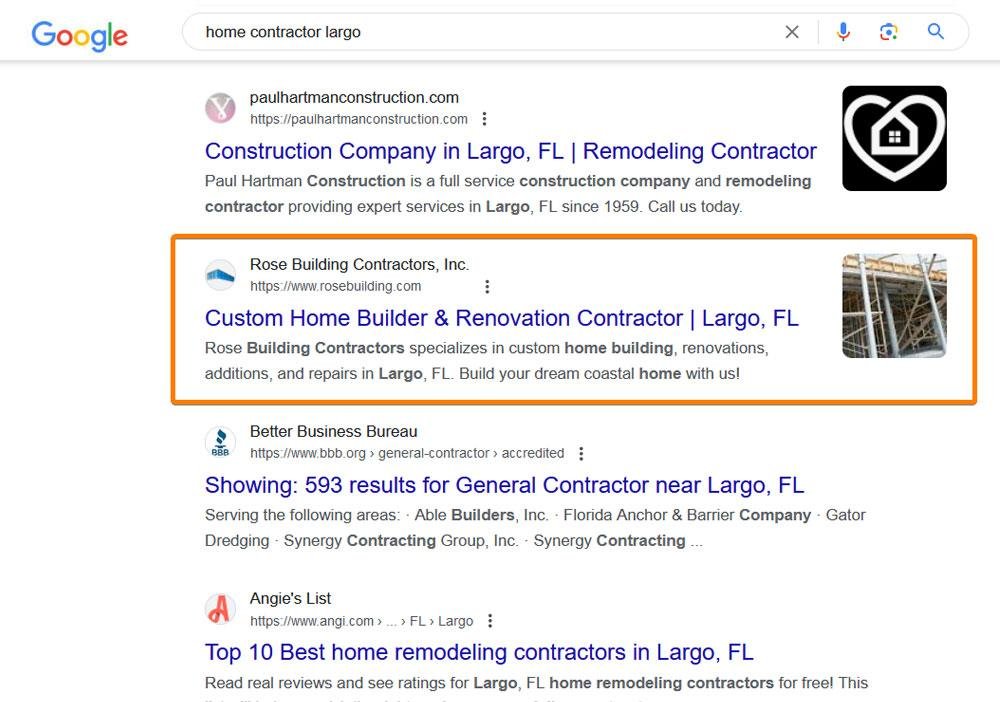Click the Angie's List favicon
This screenshot has height=702, width=1000.
(x=220, y=609)
